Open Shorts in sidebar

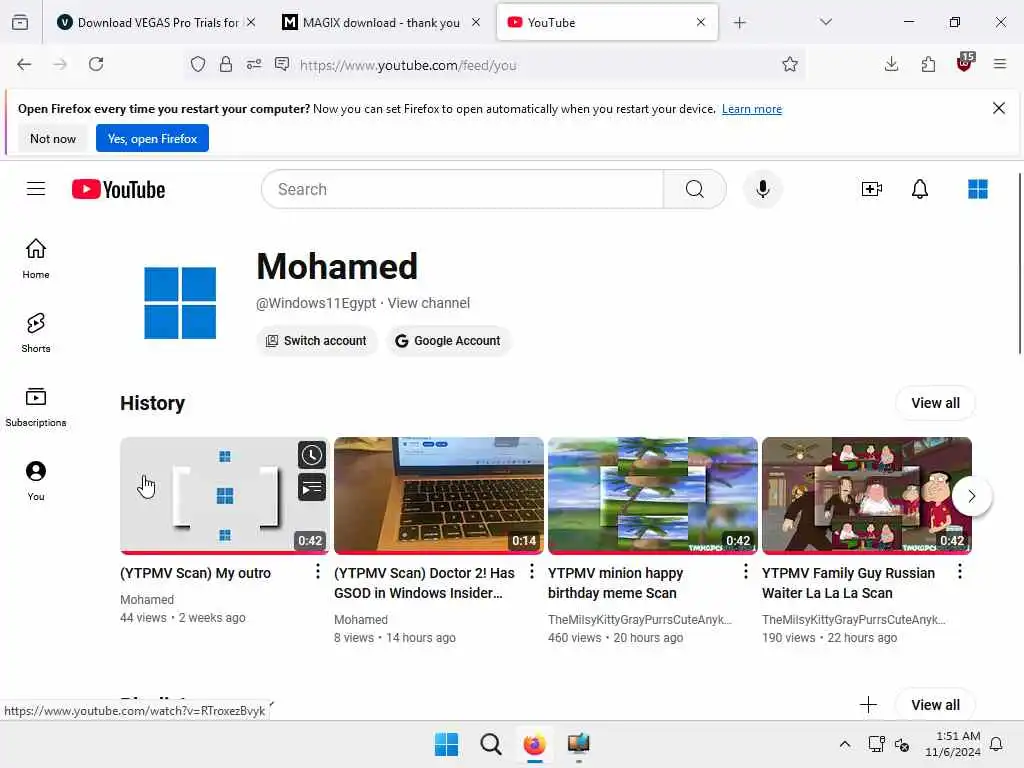click(x=36, y=332)
